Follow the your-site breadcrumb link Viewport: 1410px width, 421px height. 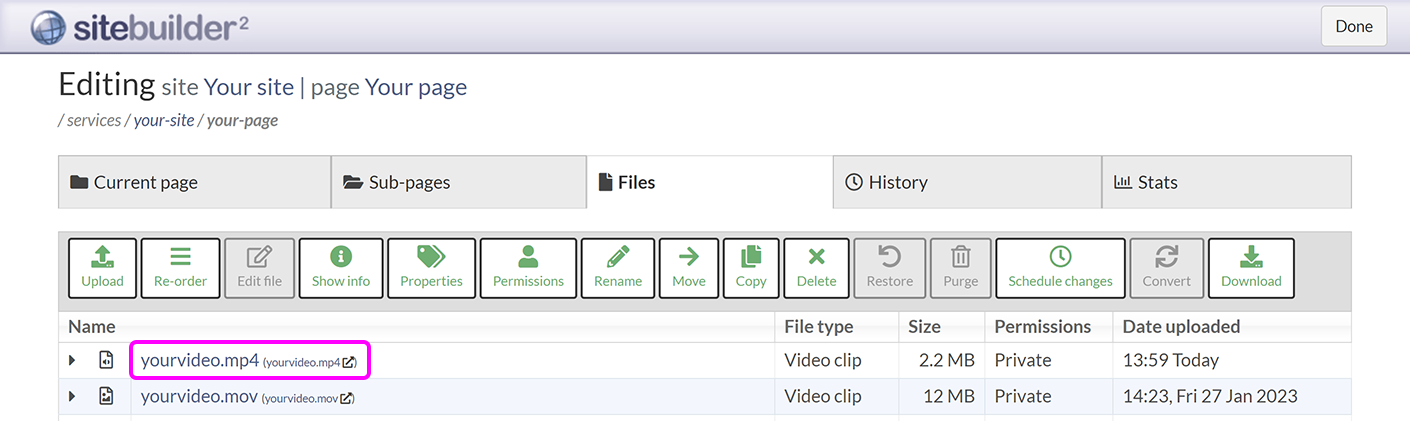coord(164,120)
